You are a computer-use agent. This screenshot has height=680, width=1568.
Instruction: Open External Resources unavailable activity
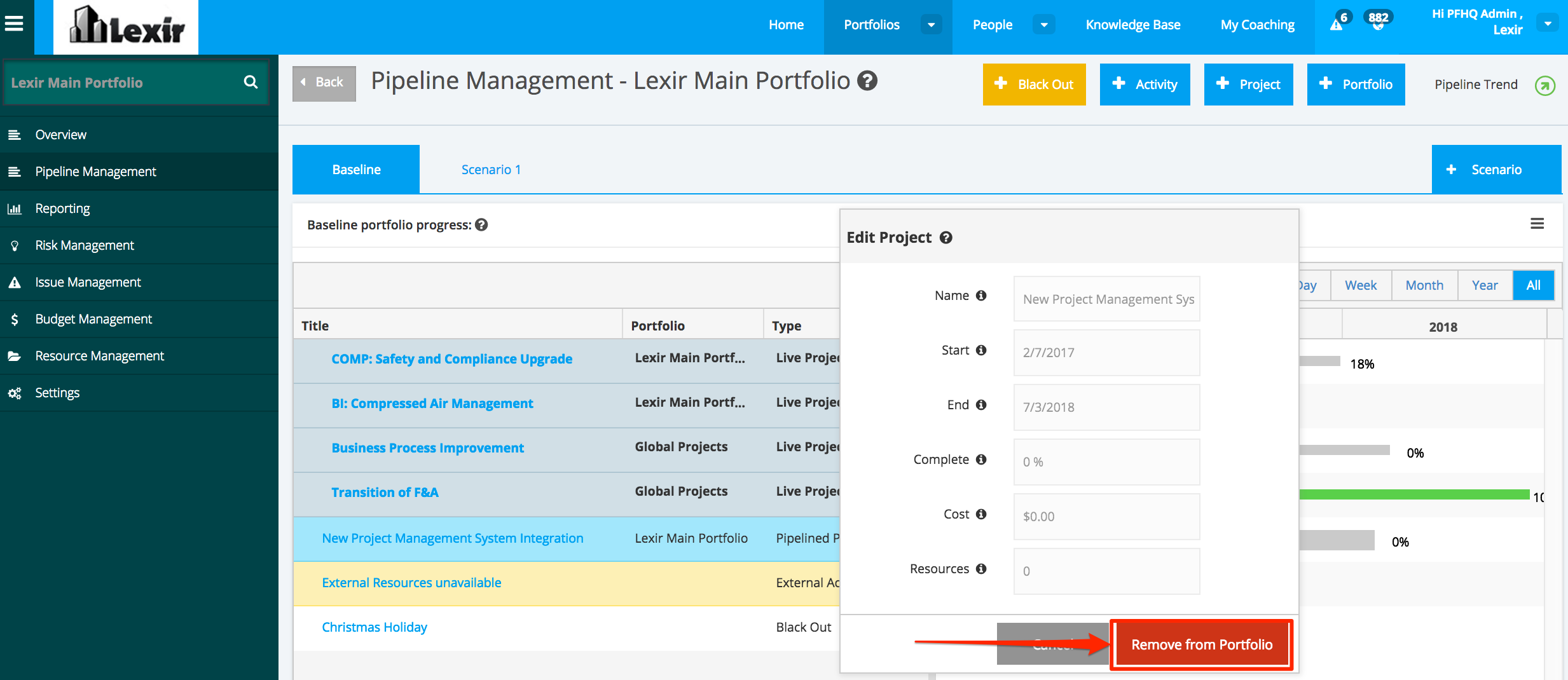411,583
